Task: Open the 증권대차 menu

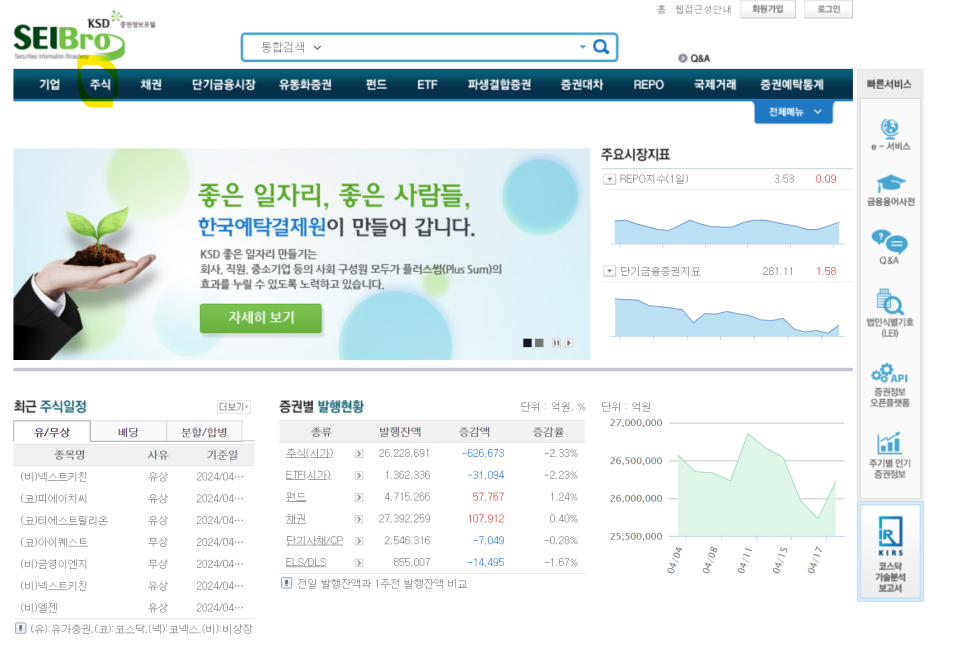Action: pyautogui.click(x=582, y=84)
